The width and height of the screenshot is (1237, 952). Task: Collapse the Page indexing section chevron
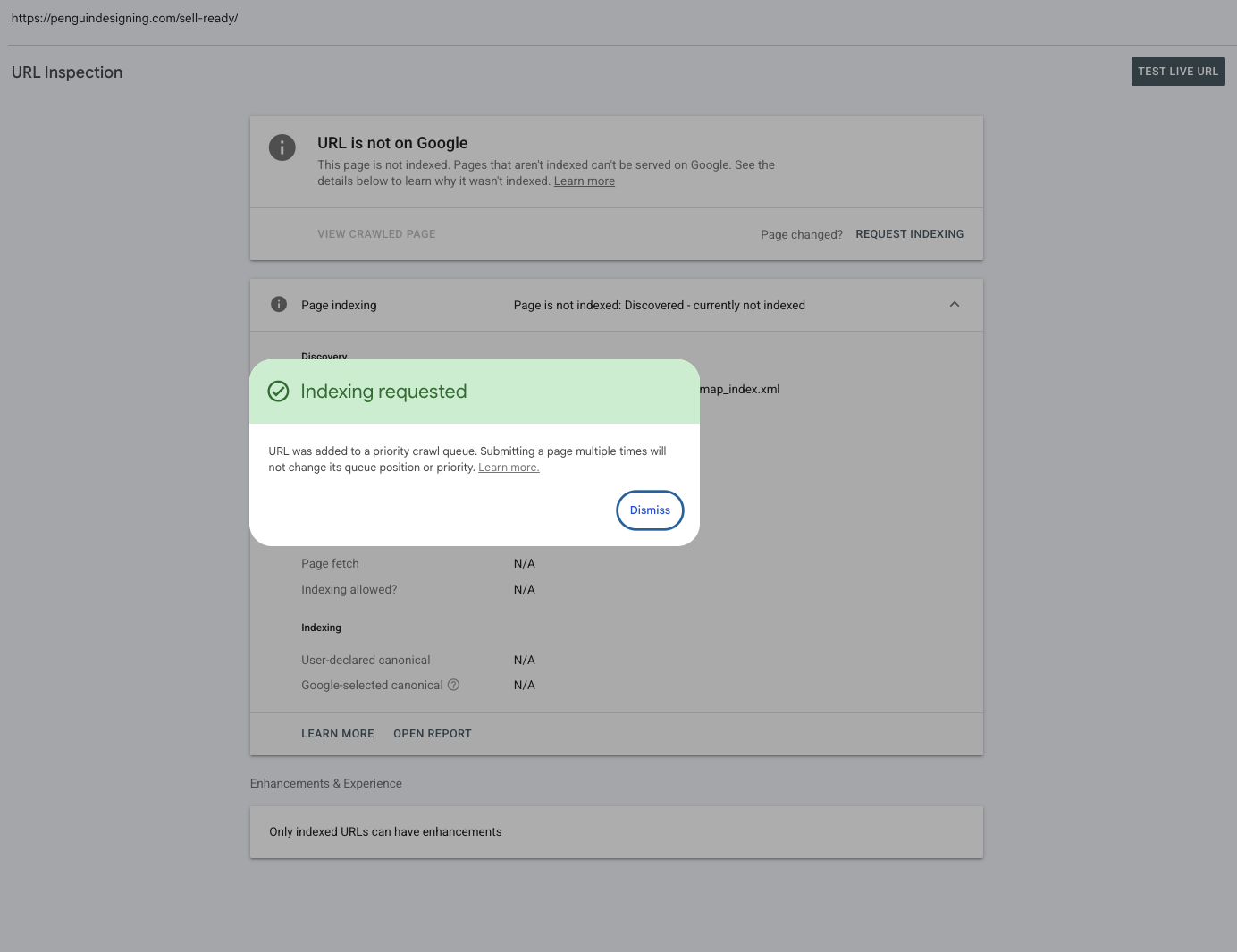[x=955, y=305]
